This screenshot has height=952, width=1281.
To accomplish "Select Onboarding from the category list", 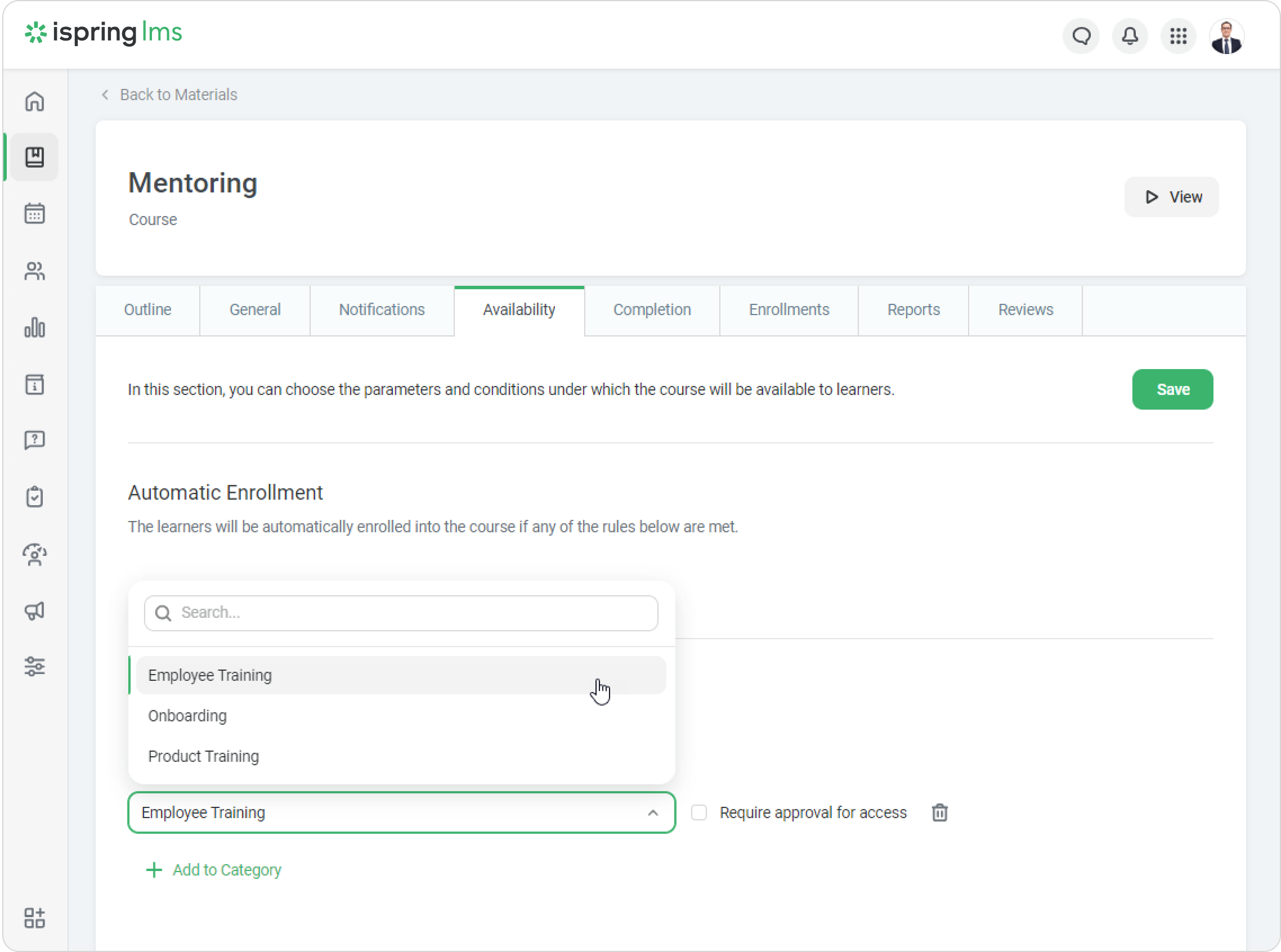I will click(187, 716).
